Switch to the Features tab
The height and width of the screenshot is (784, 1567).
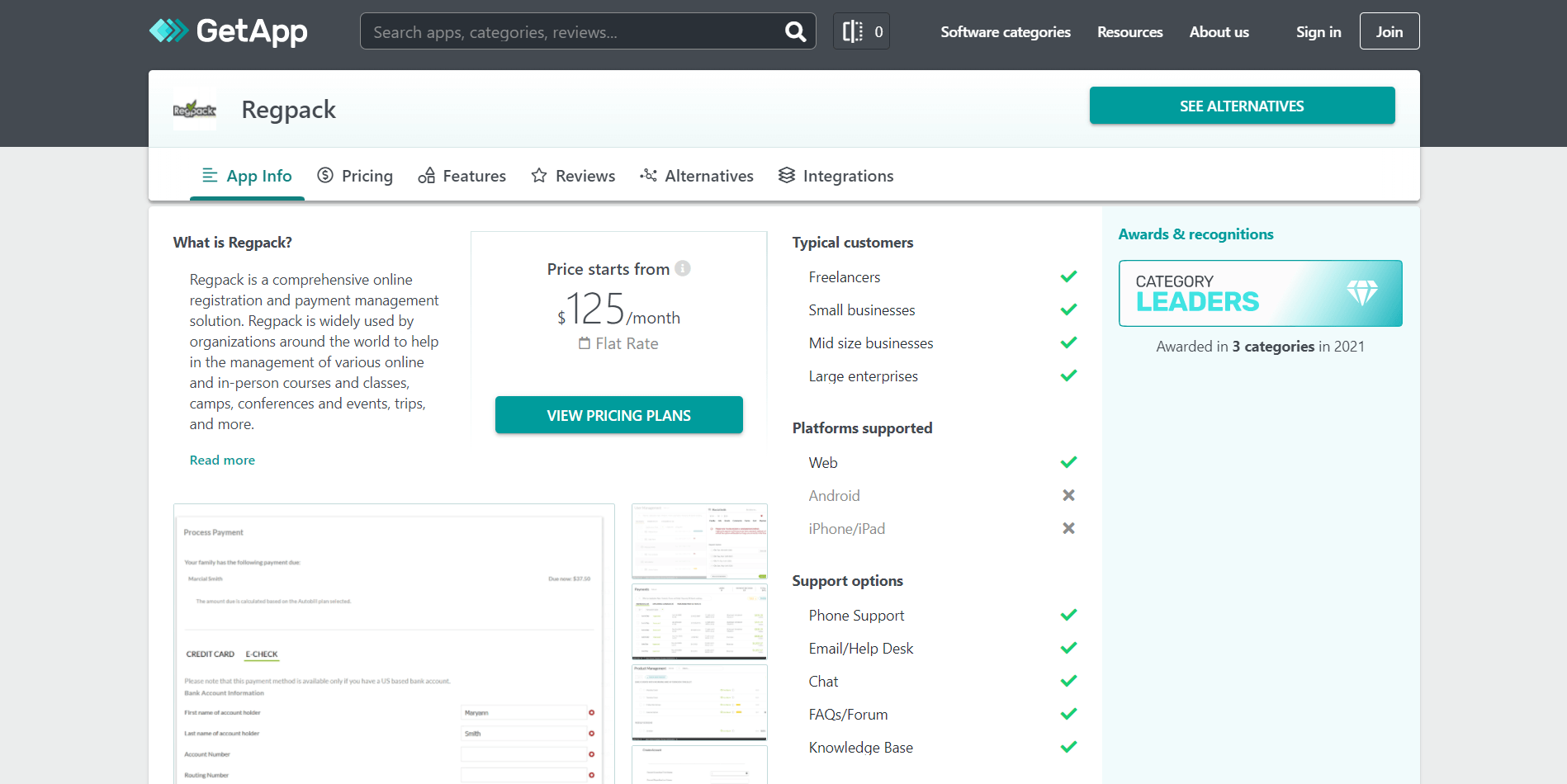(x=462, y=176)
